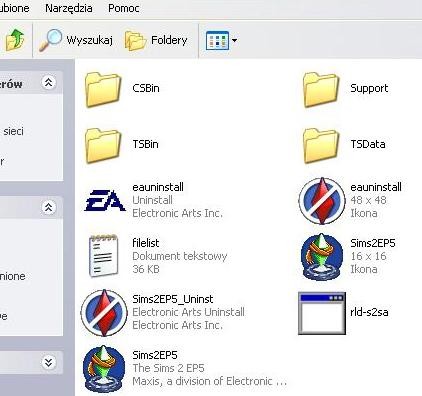Select the EA logo eauninstall application
Viewport: 422px width, 396px height.
(105, 201)
